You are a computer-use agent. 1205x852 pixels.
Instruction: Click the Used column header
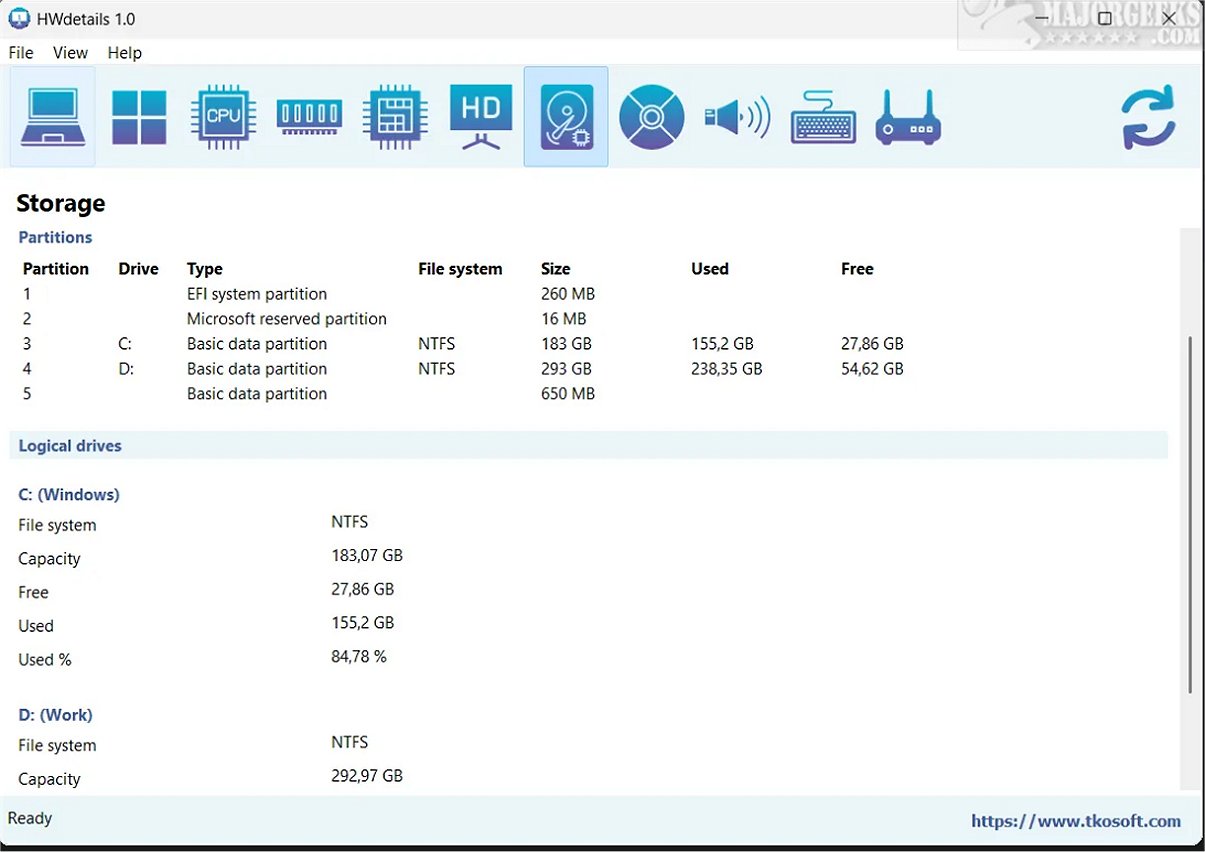pyautogui.click(x=710, y=269)
